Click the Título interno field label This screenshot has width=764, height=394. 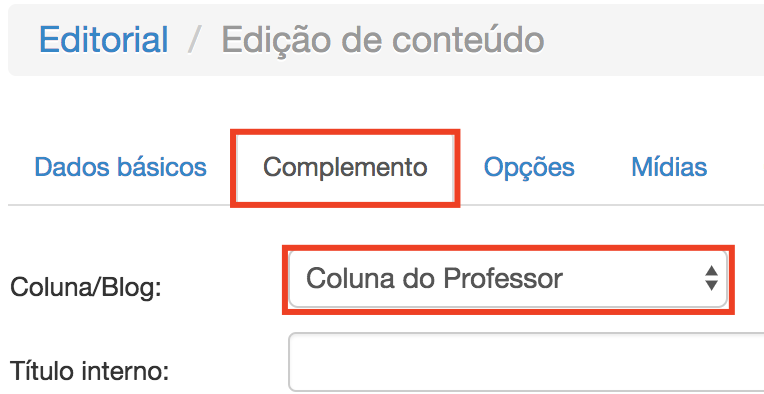pos(89,372)
